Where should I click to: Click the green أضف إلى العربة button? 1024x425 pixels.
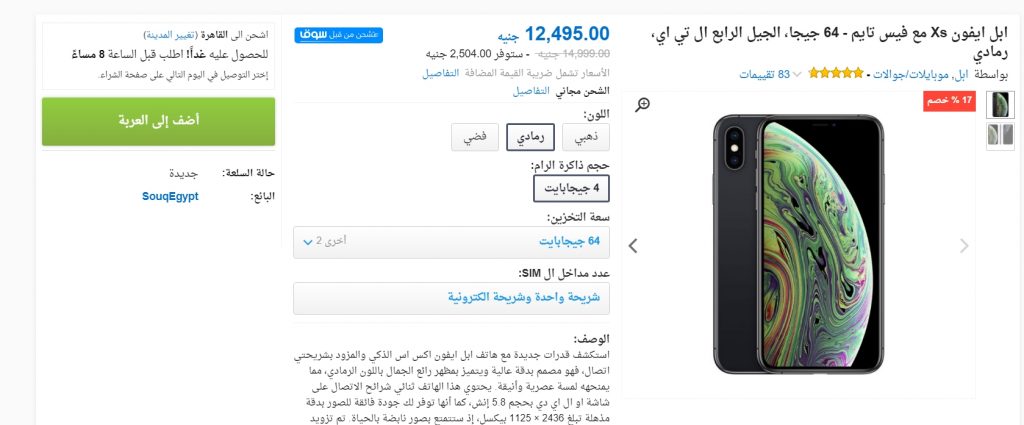click(x=158, y=121)
